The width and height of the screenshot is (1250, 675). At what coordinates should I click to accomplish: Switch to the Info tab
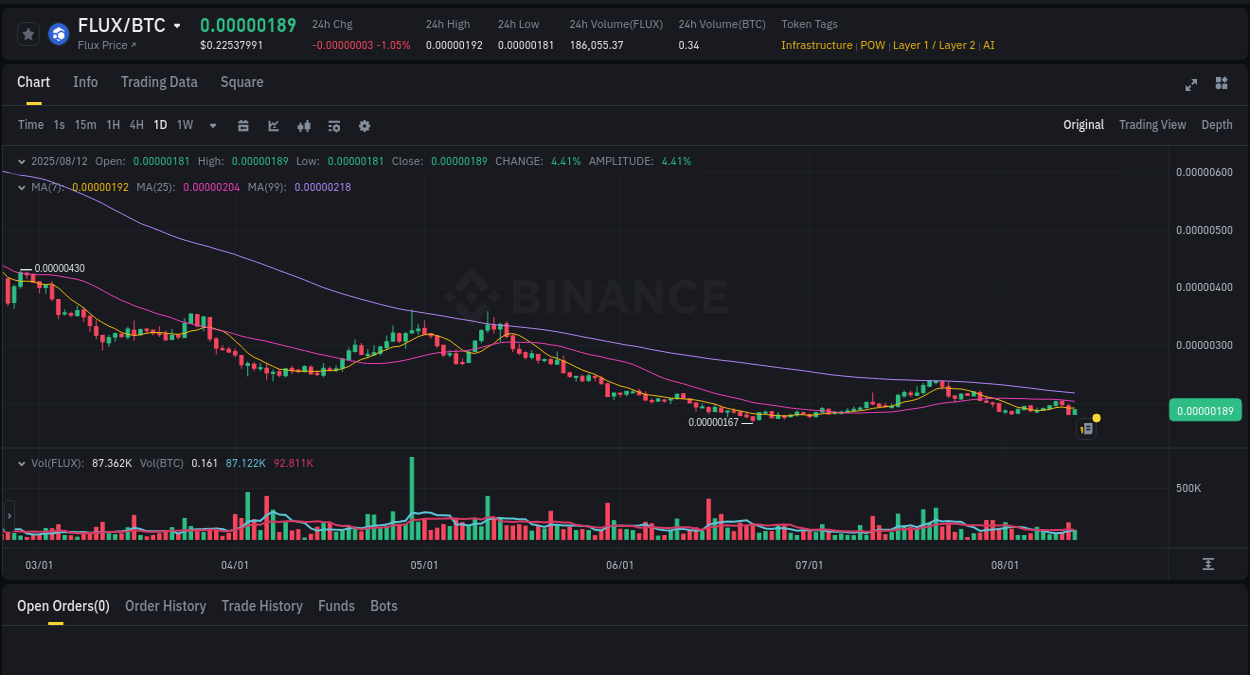coord(85,82)
